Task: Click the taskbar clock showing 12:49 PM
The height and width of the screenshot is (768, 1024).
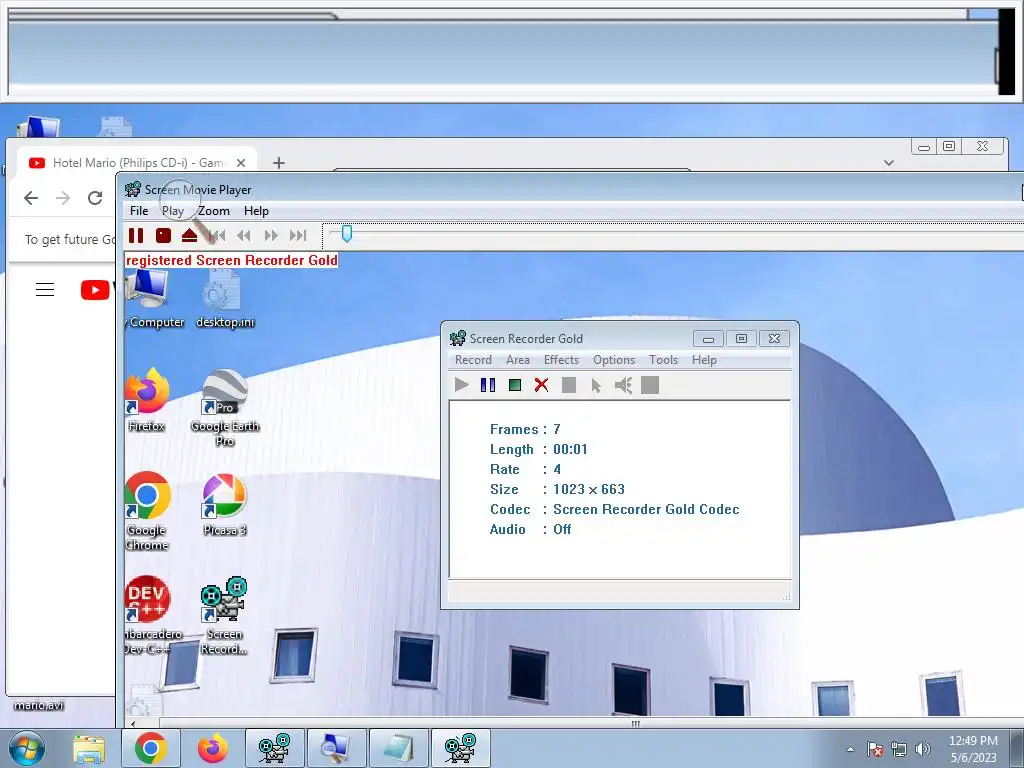Action: point(973,749)
